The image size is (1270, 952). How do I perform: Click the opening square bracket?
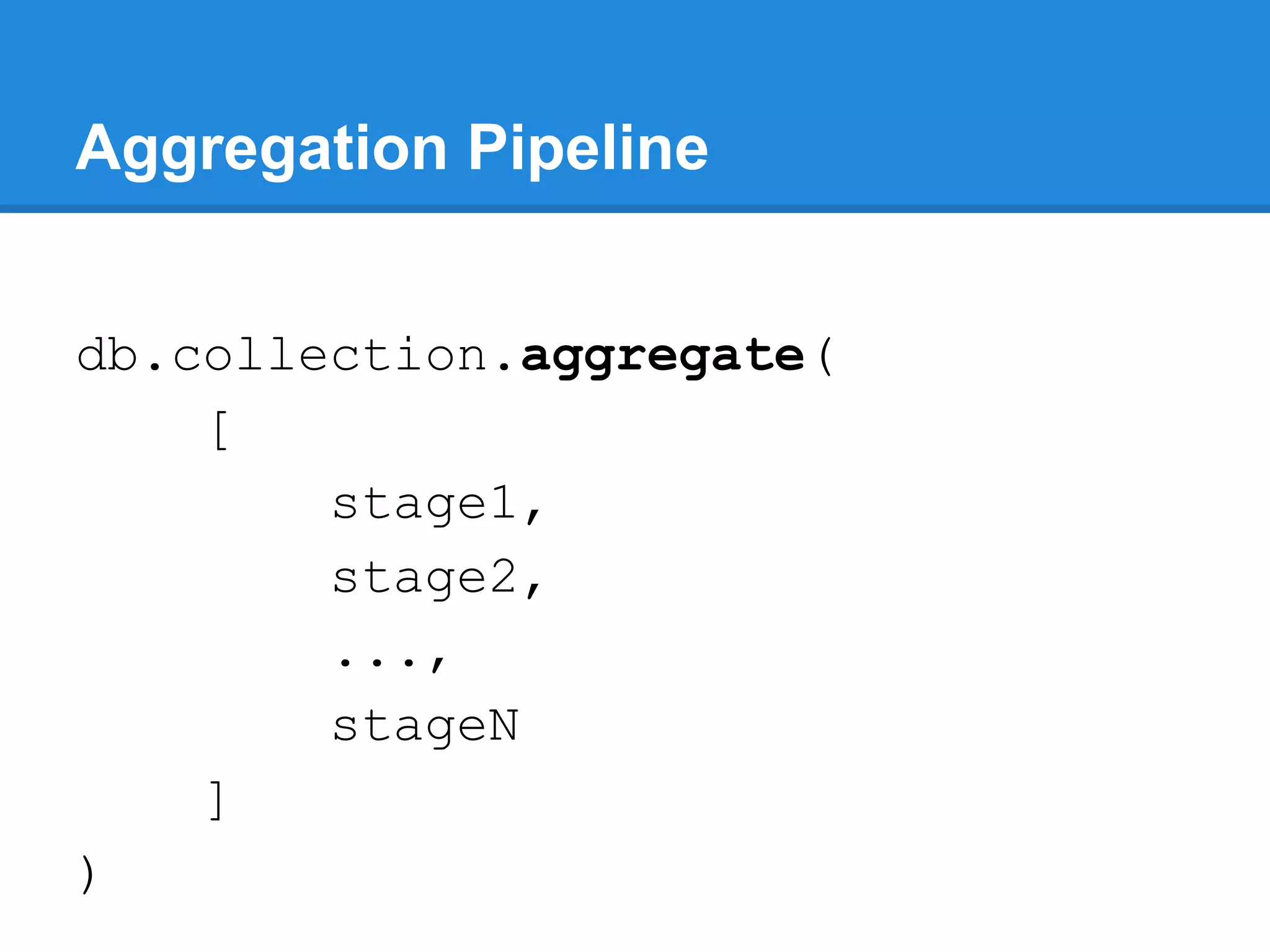221,431
